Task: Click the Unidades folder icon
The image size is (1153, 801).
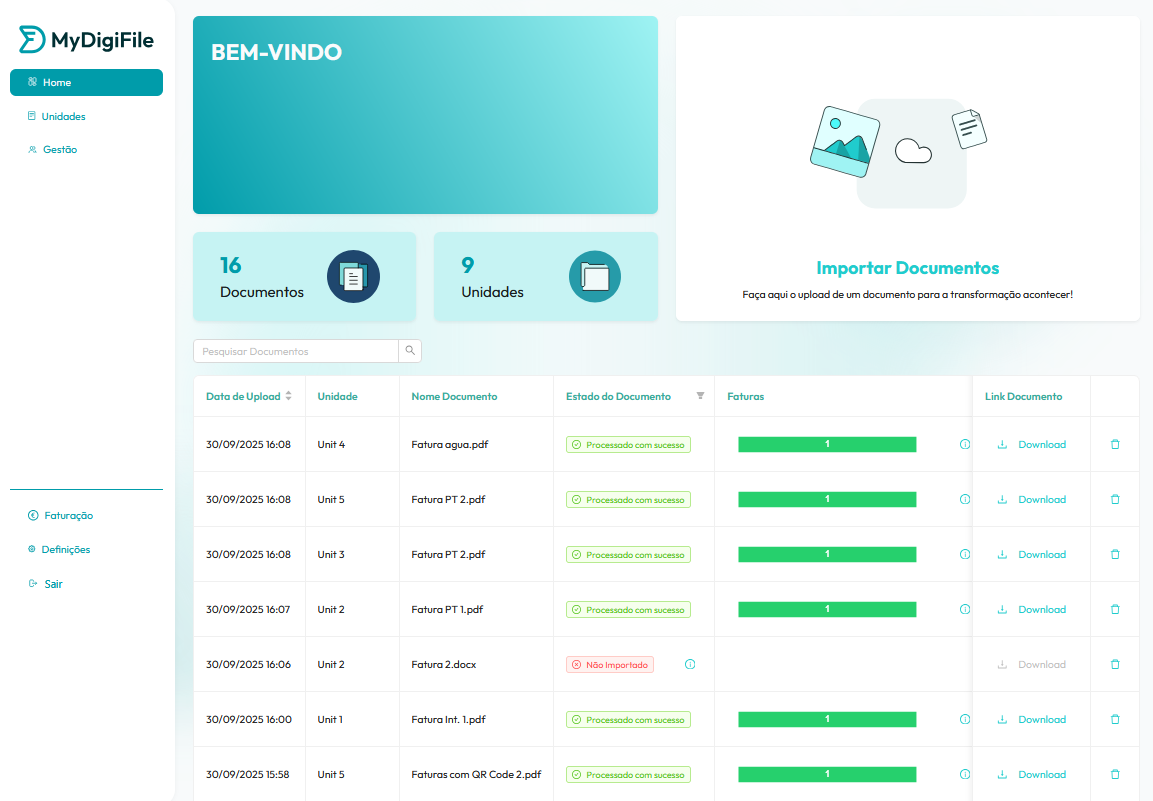Action: tap(595, 276)
